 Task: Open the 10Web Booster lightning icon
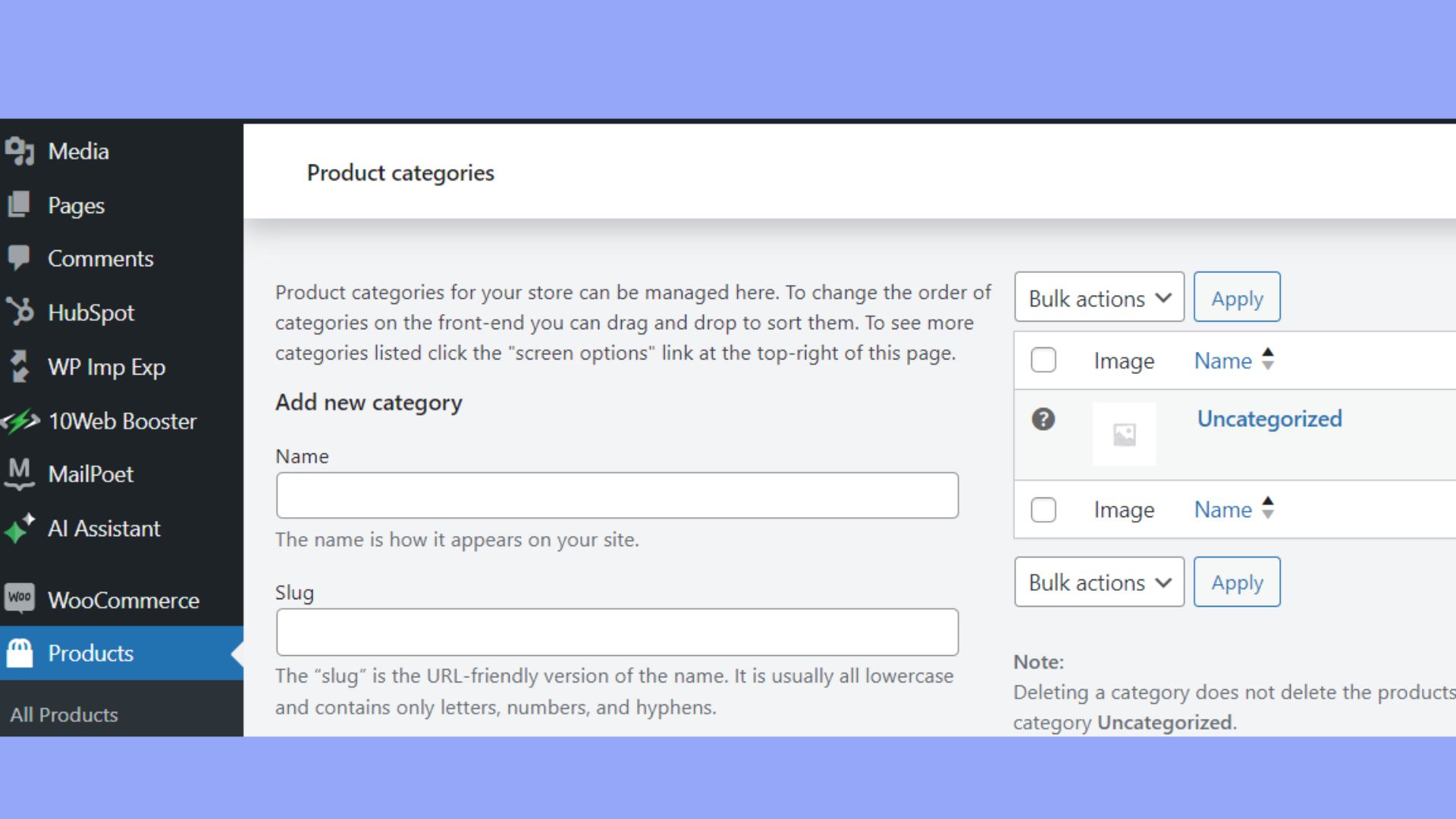coord(20,421)
